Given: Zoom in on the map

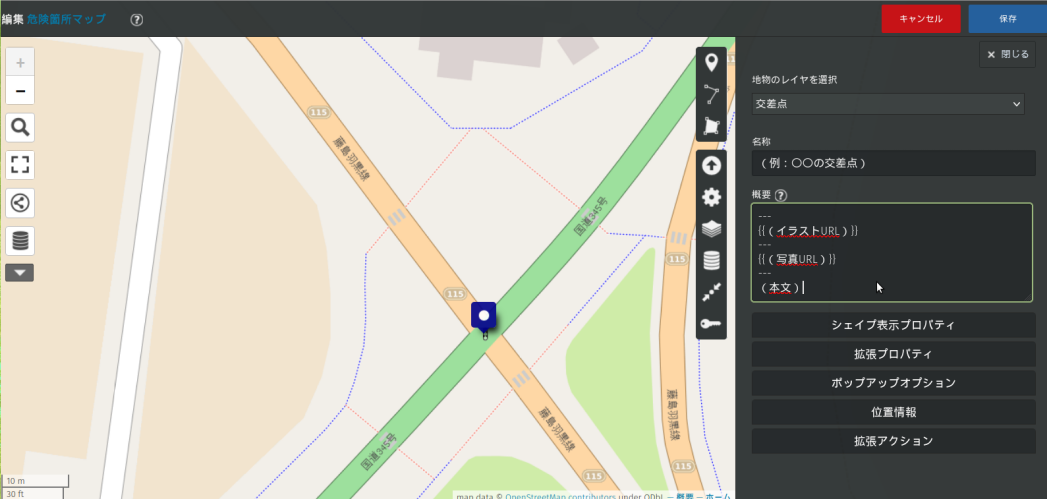Looking at the screenshot, I should tap(20, 62).
